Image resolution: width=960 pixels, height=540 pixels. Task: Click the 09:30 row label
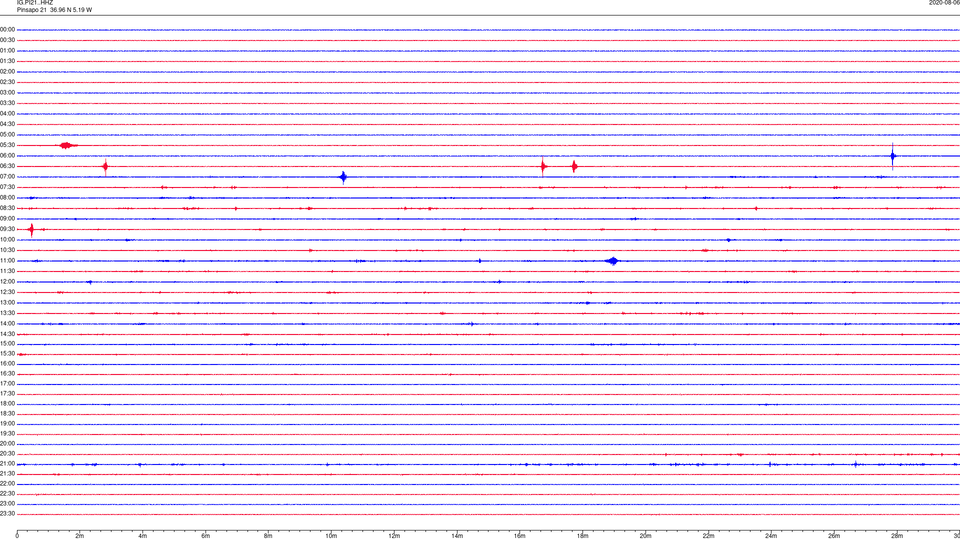(7, 229)
